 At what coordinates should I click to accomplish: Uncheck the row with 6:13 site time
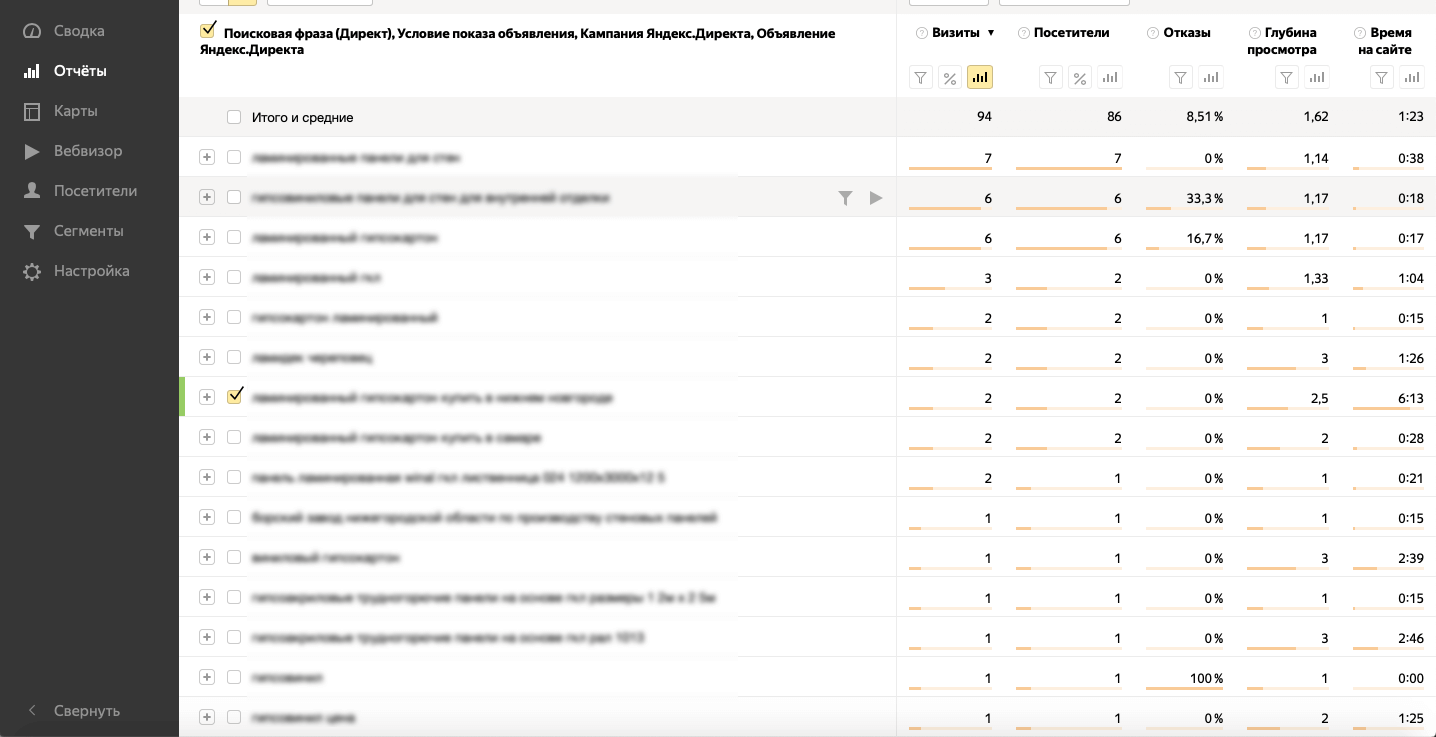pos(235,396)
